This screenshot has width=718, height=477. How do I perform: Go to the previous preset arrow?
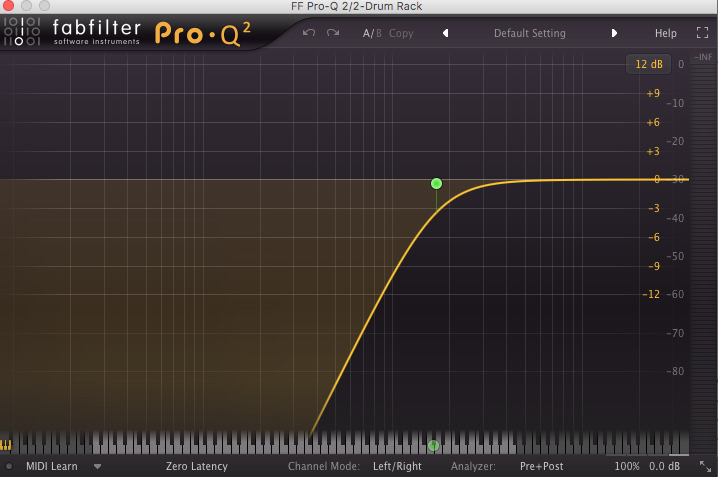[x=445, y=33]
